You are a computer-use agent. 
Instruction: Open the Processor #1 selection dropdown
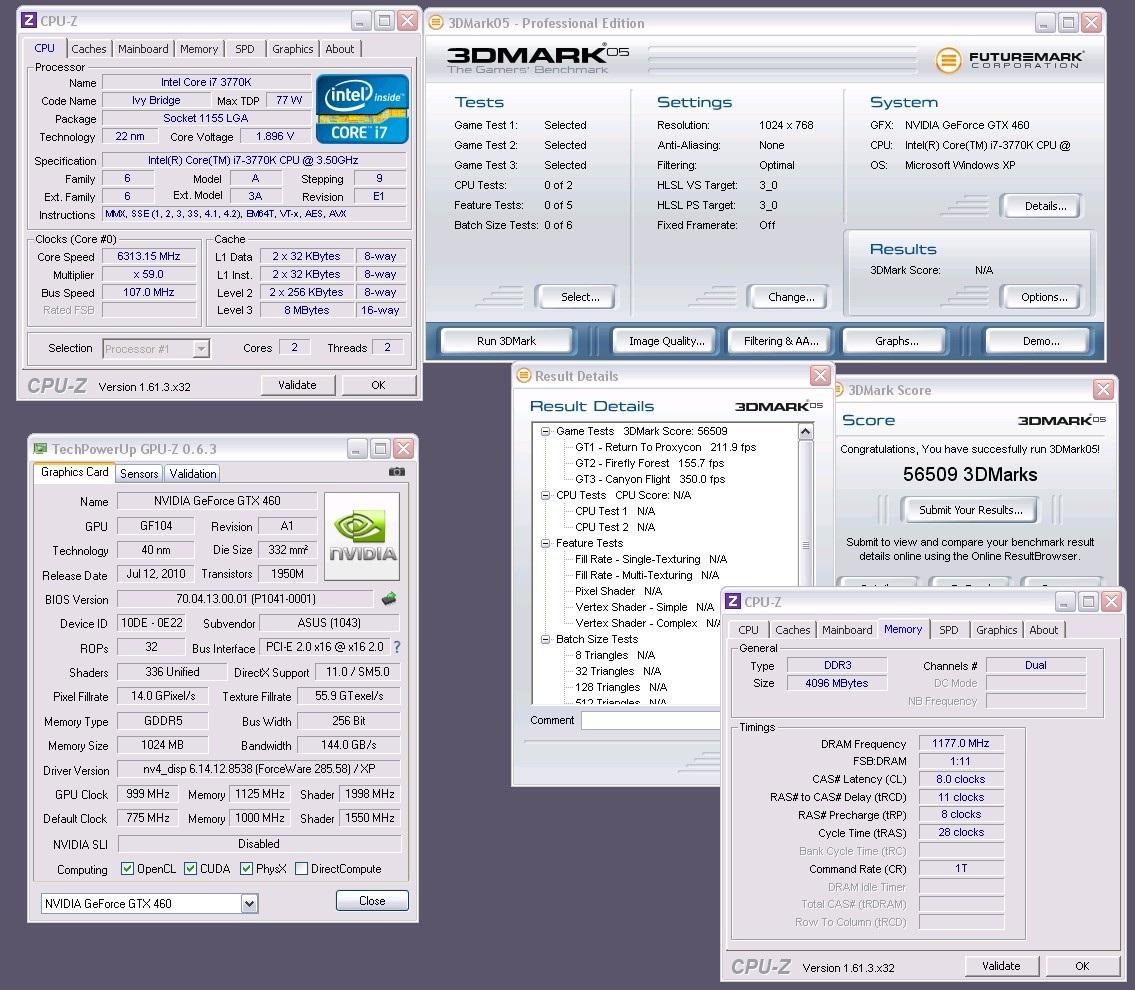tap(201, 349)
